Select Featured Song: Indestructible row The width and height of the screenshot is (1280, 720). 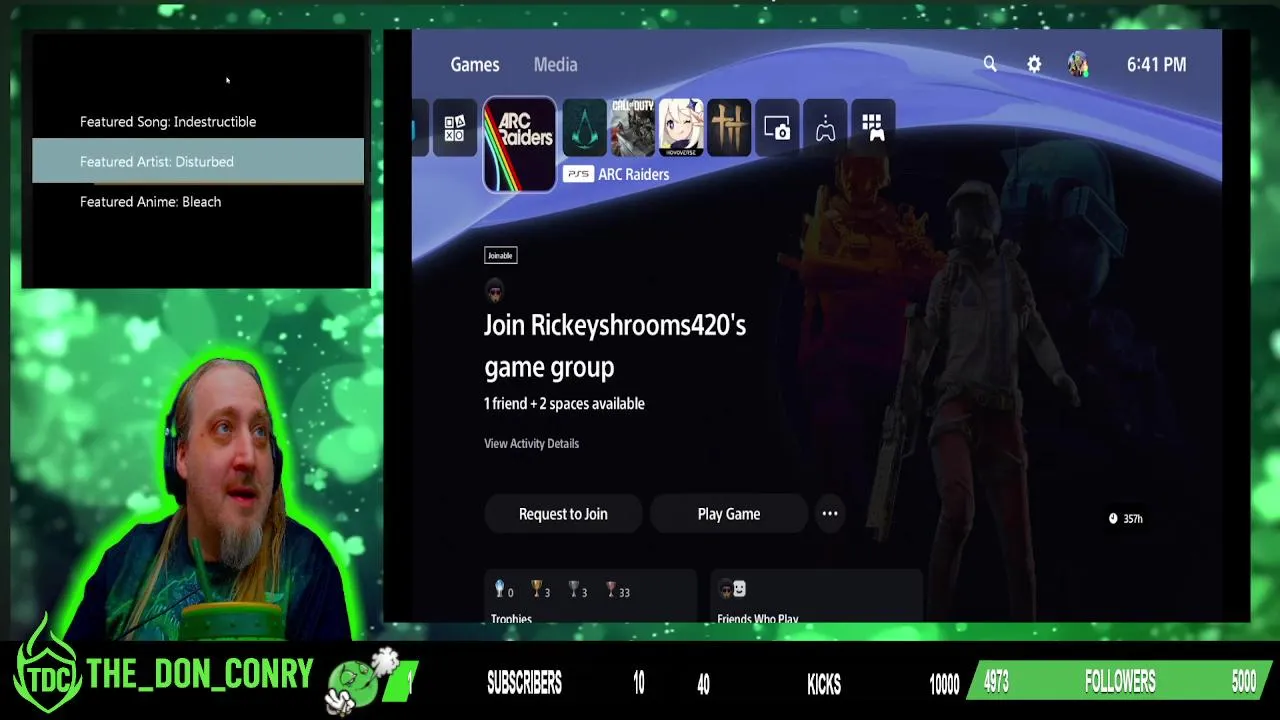[198, 121]
